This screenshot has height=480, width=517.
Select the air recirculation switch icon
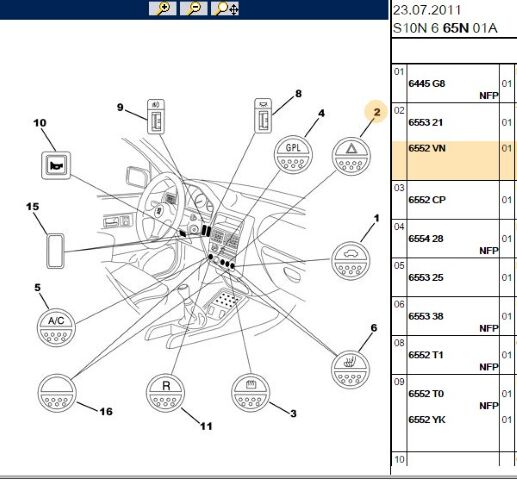(350, 261)
